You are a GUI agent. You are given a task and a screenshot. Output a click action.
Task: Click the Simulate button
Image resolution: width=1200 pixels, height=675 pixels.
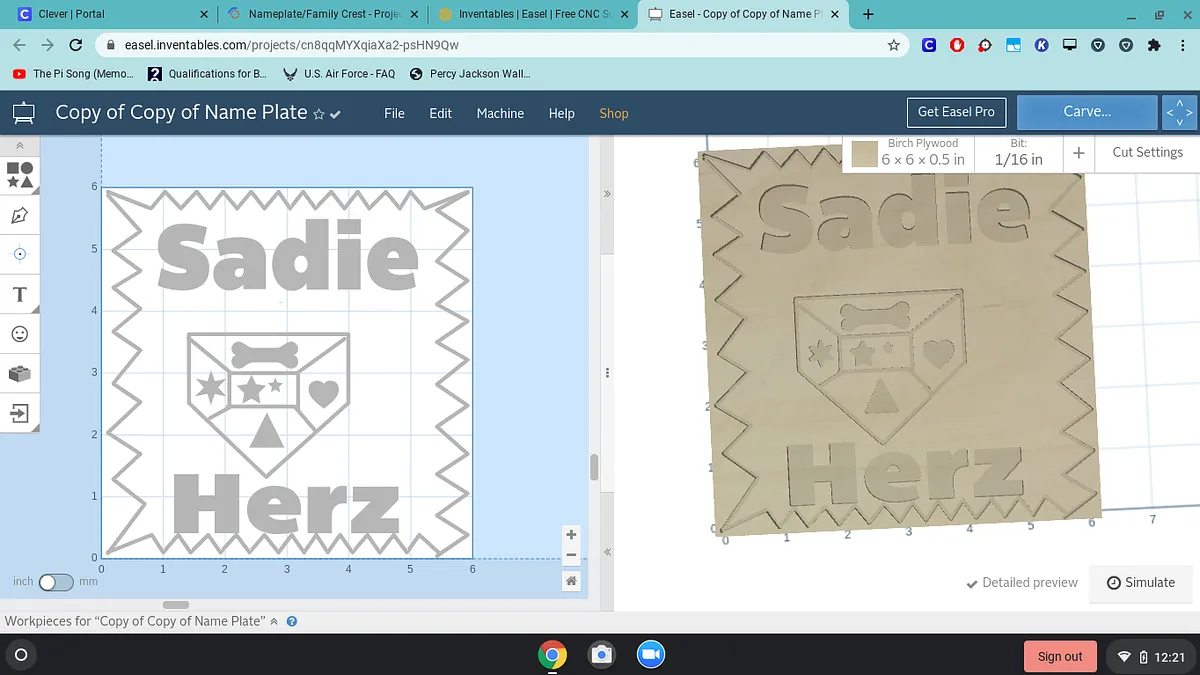1141,582
